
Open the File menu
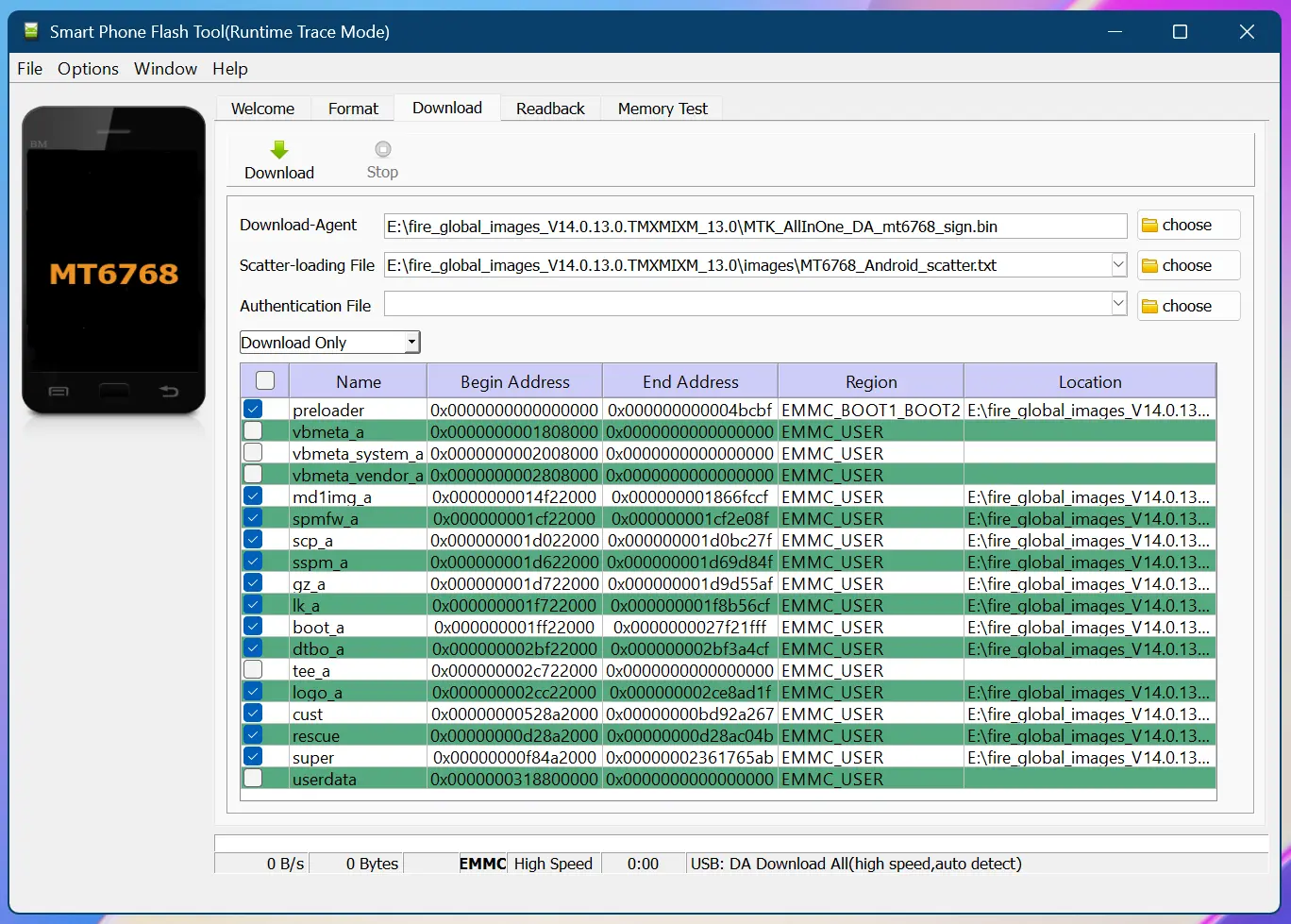click(x=30, y=68)
